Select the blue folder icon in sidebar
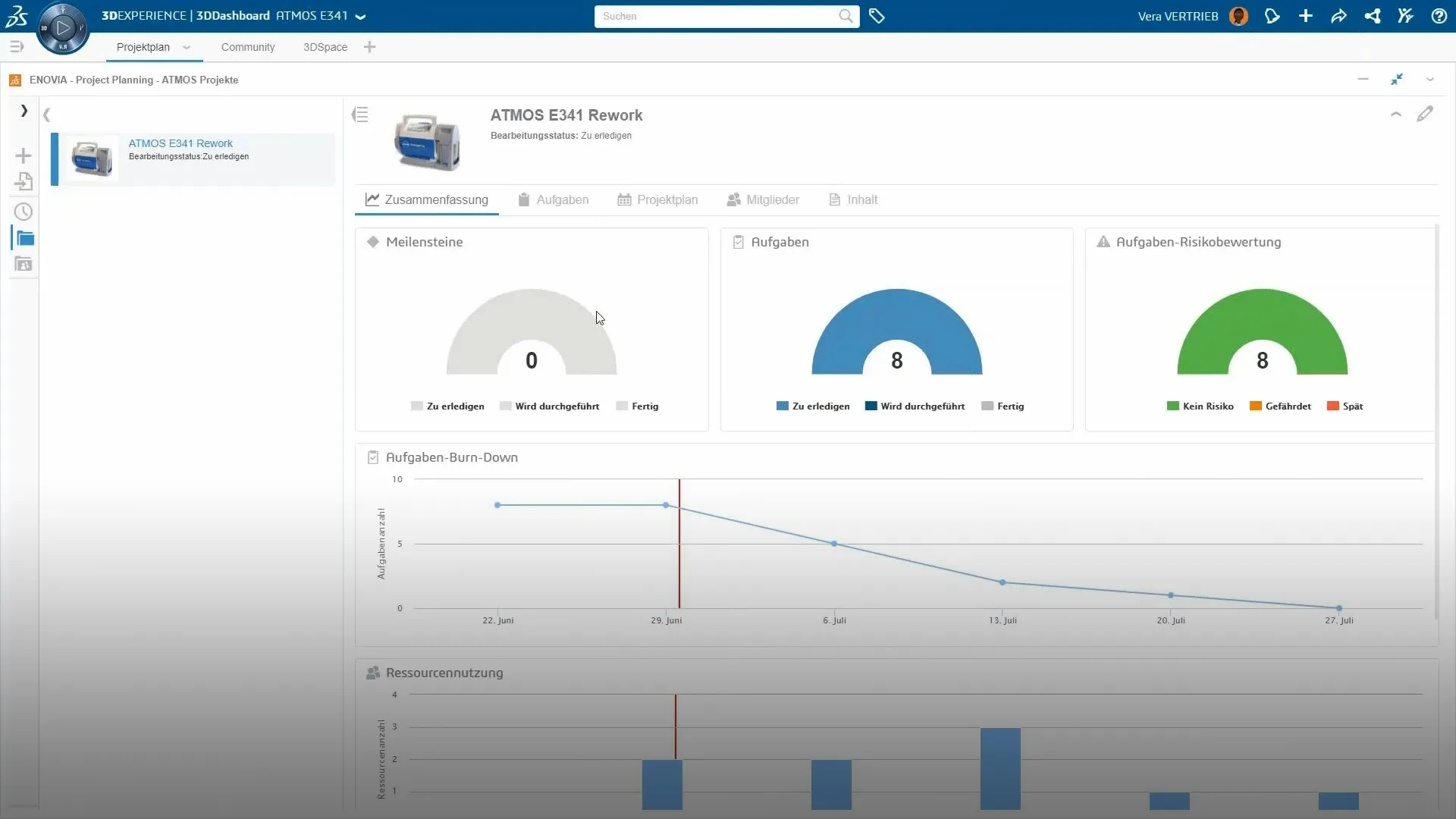Screen dimensions: 1456x819 (x=24, y=238)
